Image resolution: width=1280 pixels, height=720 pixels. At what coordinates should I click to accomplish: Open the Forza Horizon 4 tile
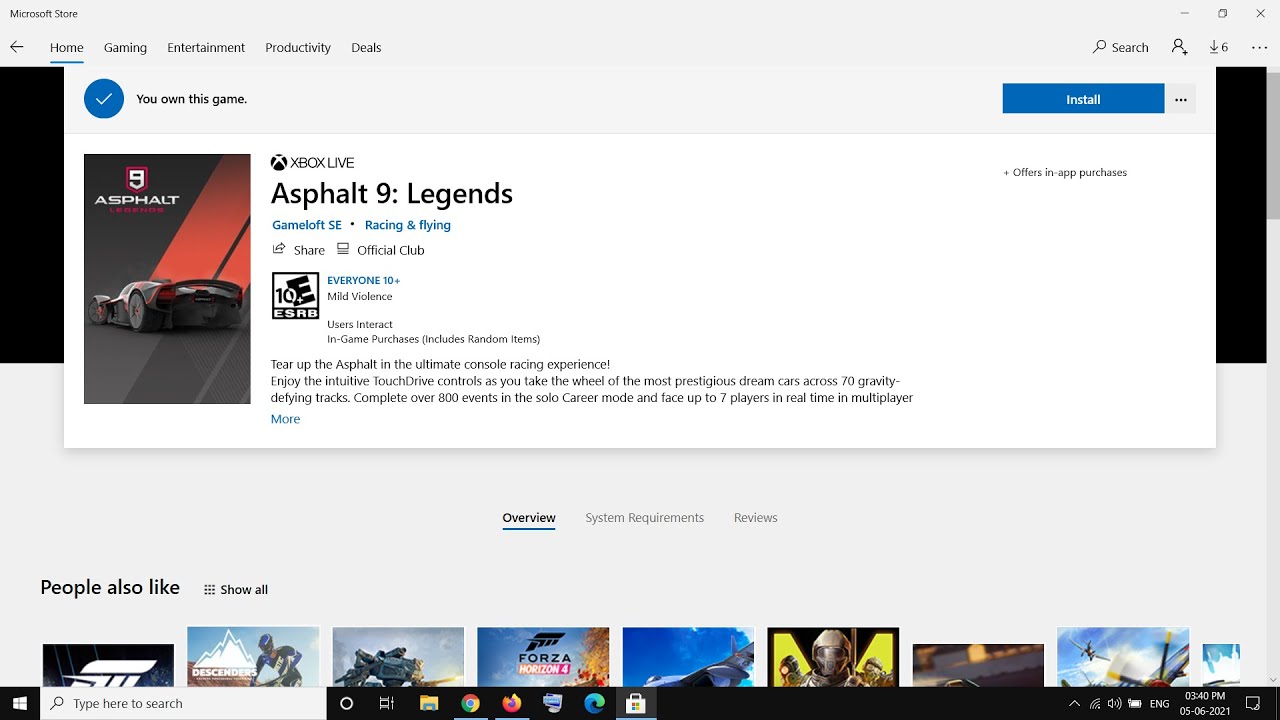point(543,657)
